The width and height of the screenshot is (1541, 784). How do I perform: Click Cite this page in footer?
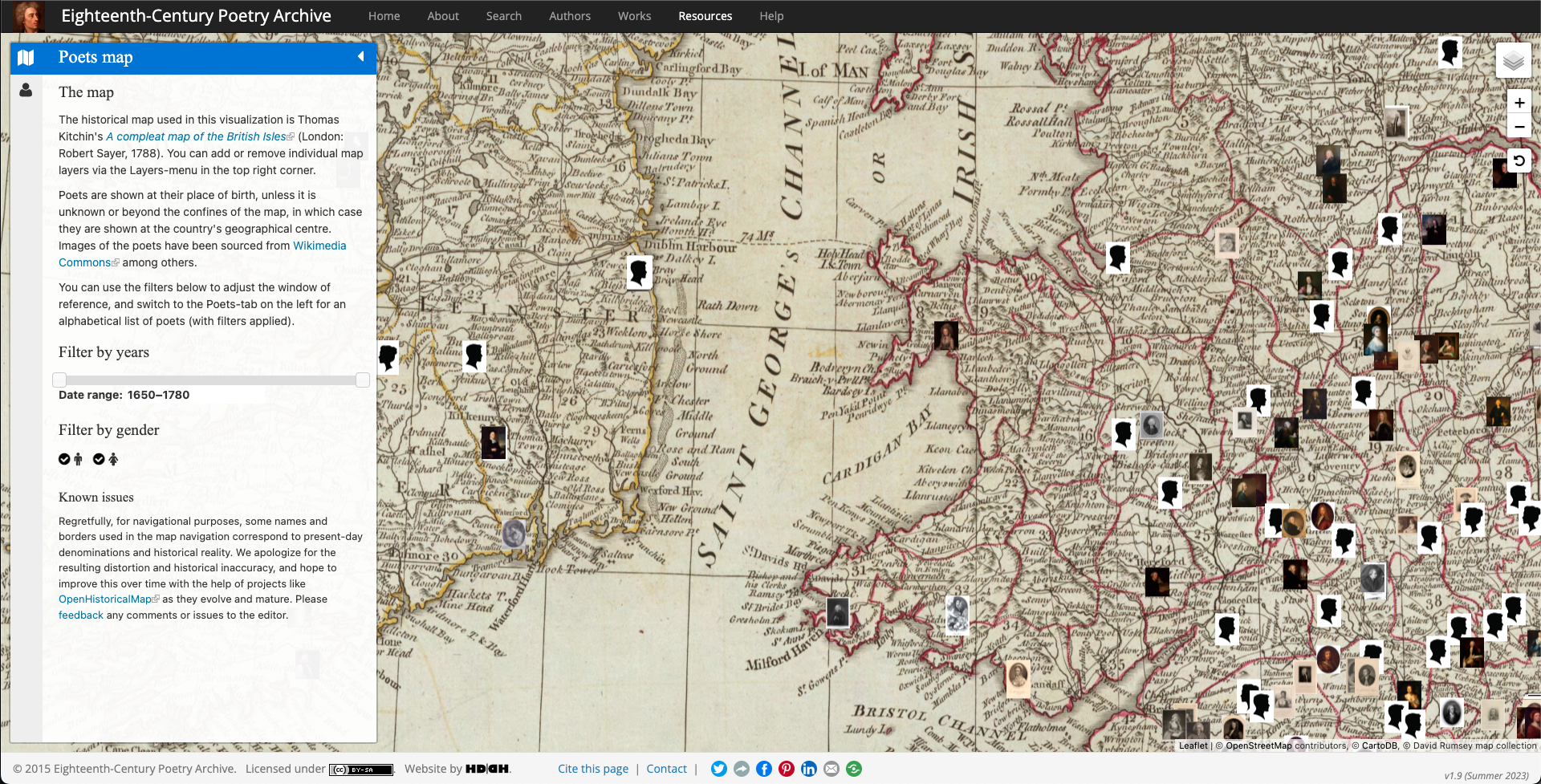click(593, 769)
